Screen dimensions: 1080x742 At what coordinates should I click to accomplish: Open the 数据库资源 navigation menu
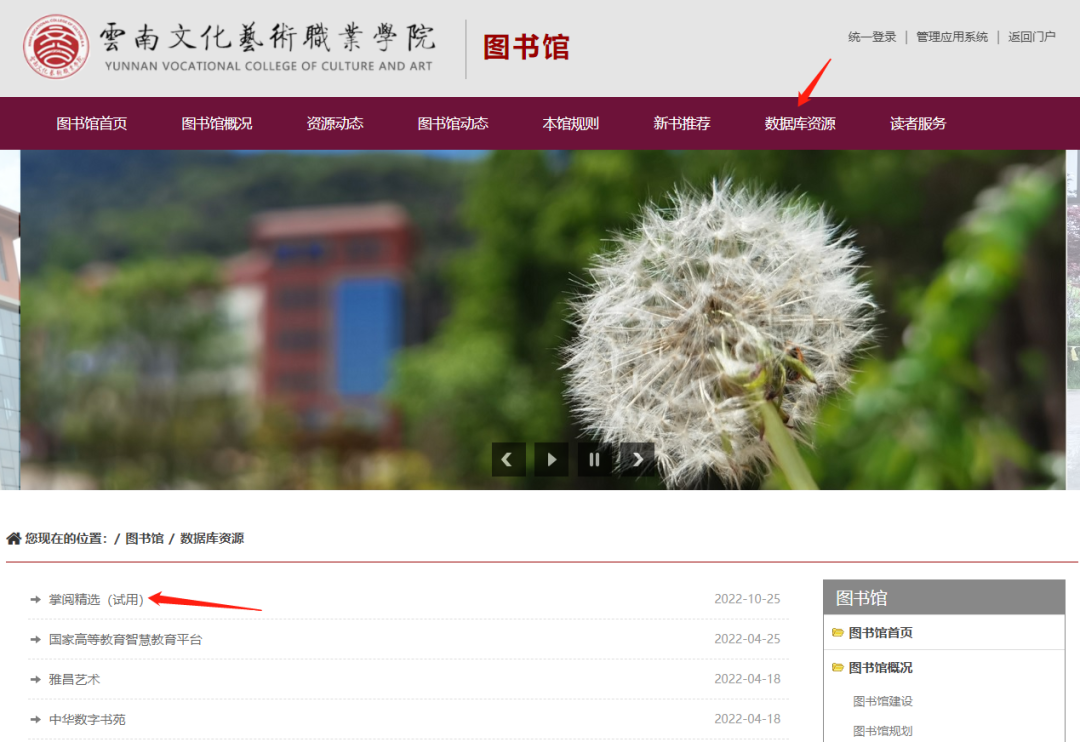tap(800, 124)
